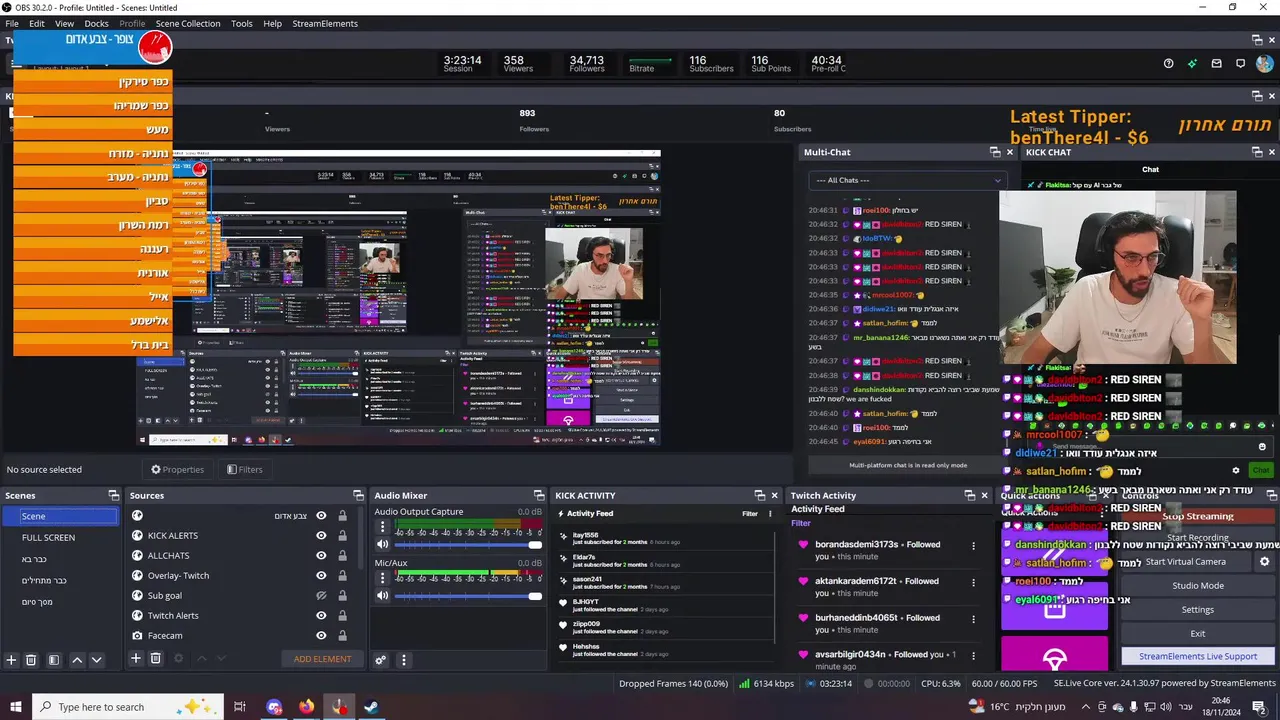Click Stop Streaming button
The height and width of the screenshot is (720, 1280).
1197,517
